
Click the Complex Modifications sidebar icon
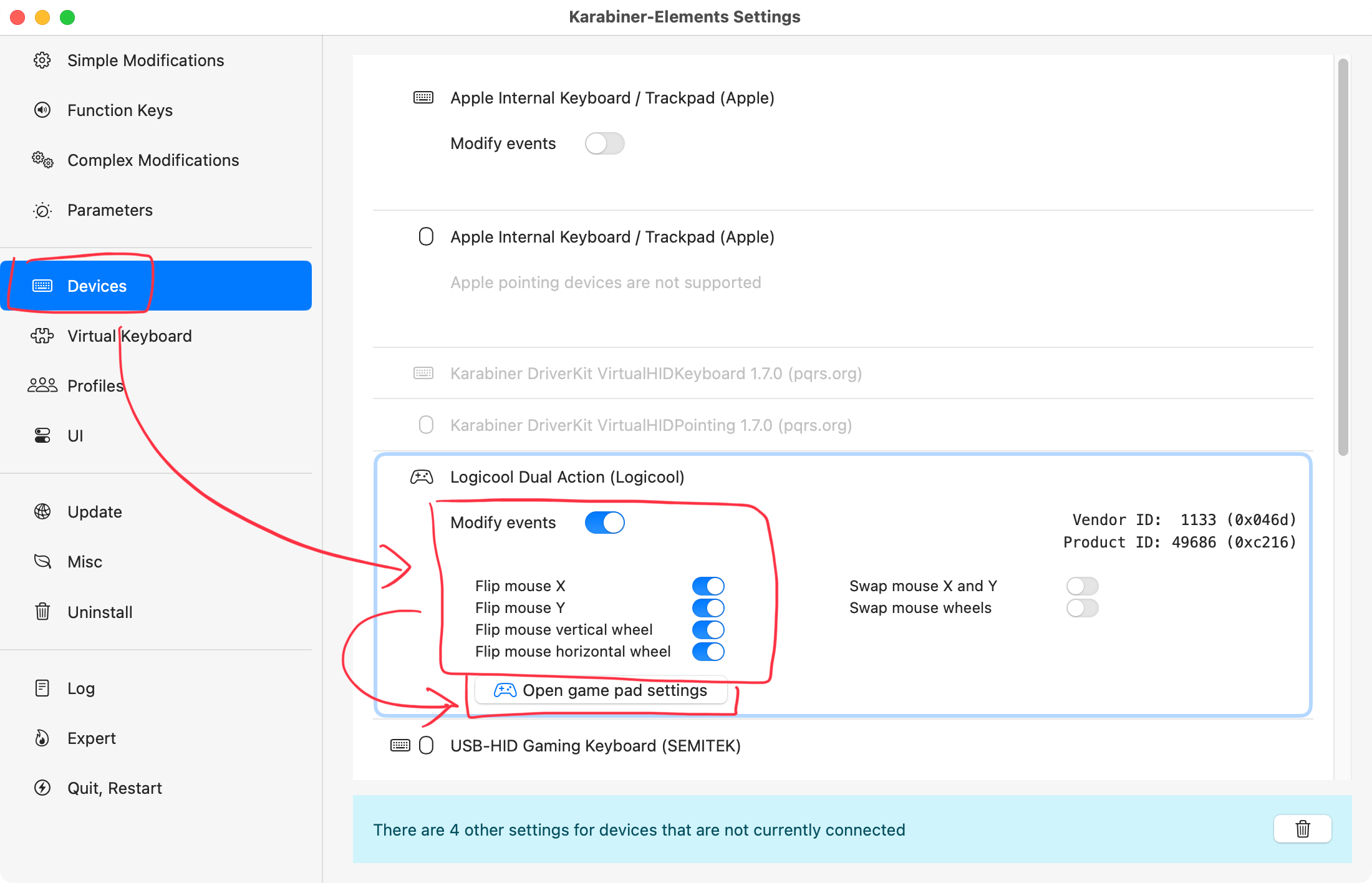(42, 160)
